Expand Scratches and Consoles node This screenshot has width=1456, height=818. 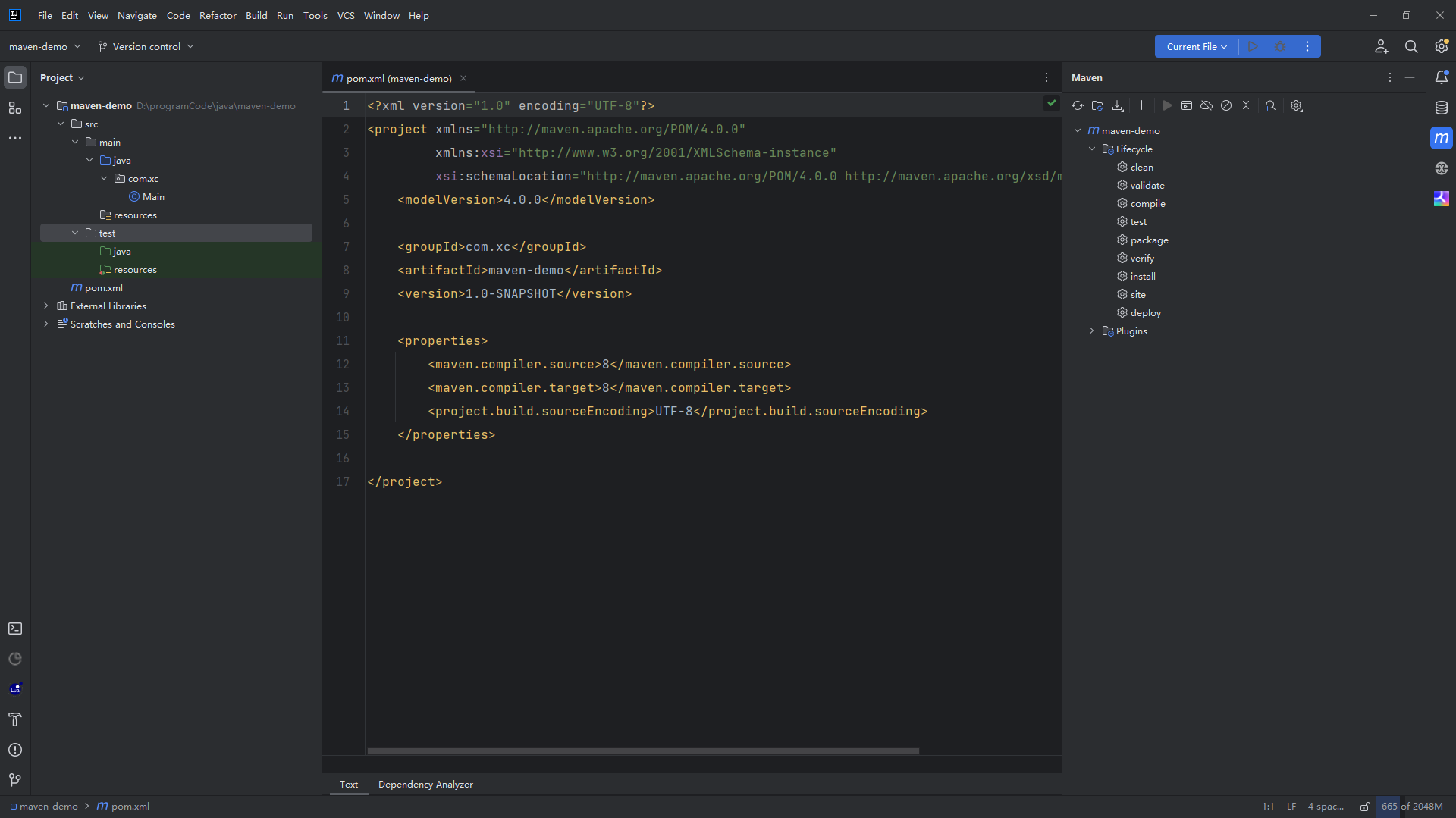[x=46, y=324]
